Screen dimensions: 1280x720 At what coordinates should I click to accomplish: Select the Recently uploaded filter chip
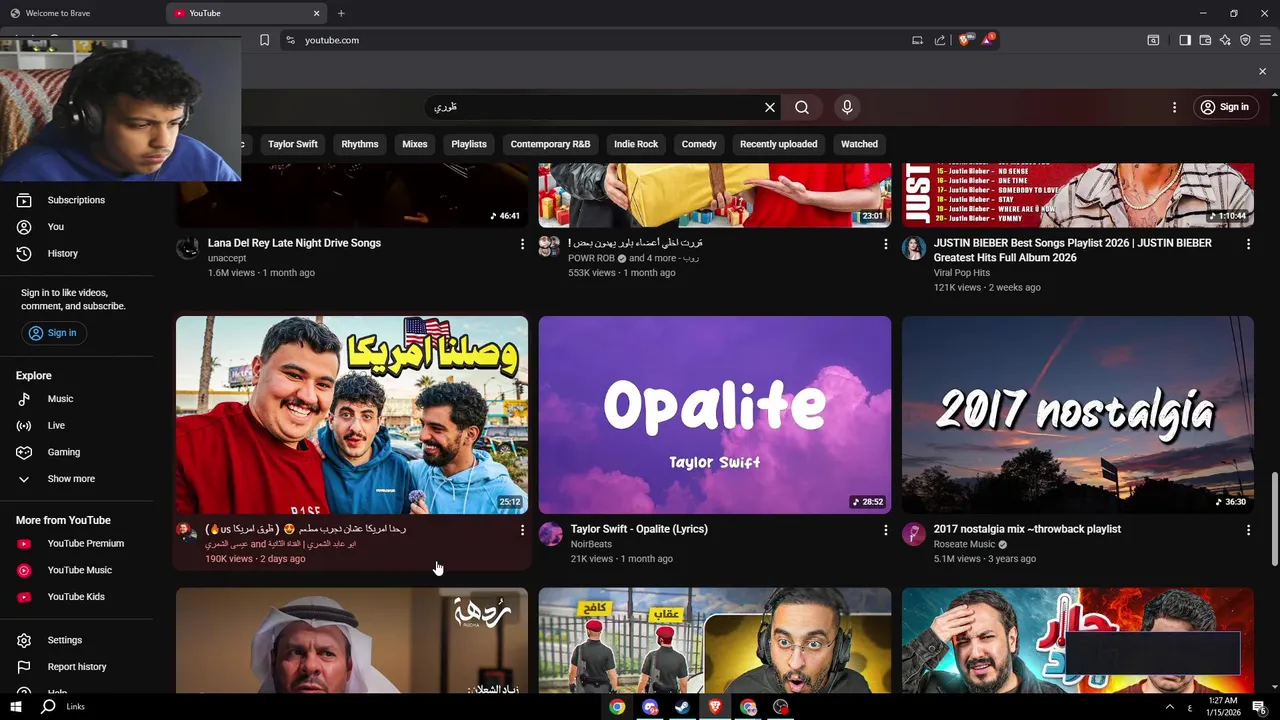coord(778,144)
